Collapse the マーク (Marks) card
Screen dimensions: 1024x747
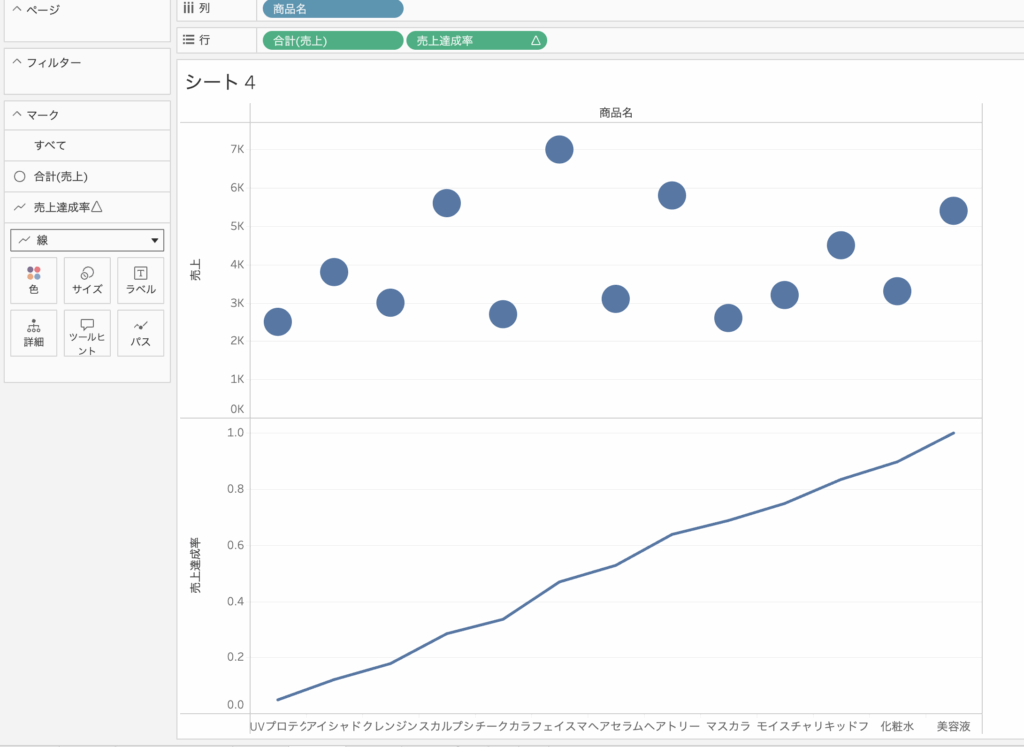coord(16,115)
